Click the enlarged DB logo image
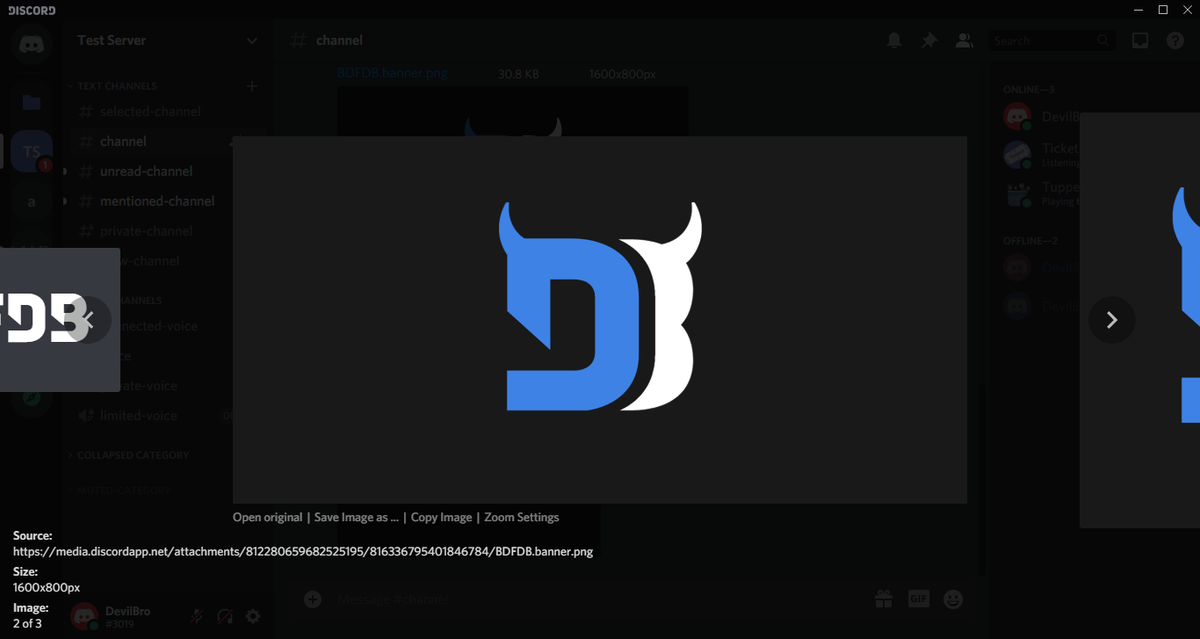Image resolution: width=1200 pixels, height=639 pixels. tap(600, 320)
